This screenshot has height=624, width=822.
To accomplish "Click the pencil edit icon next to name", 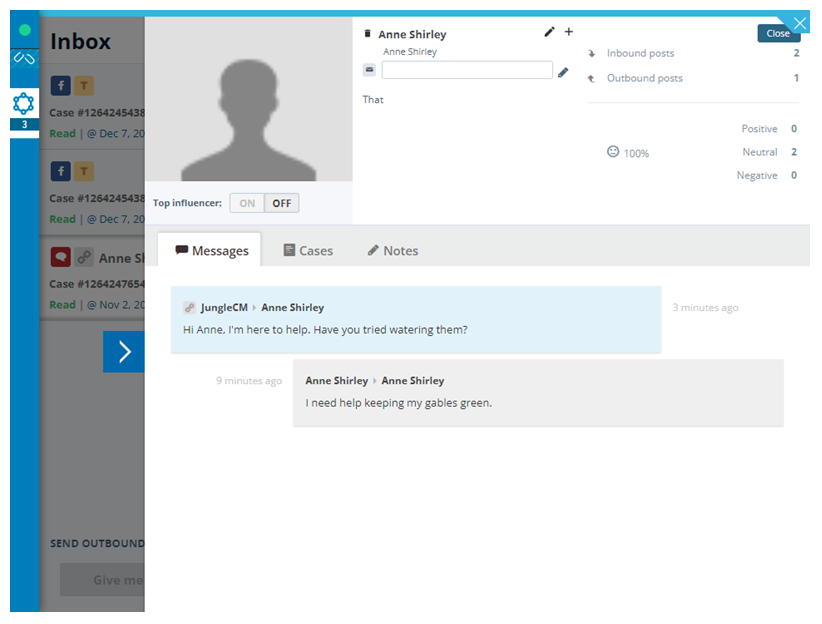I will [549, 32].
